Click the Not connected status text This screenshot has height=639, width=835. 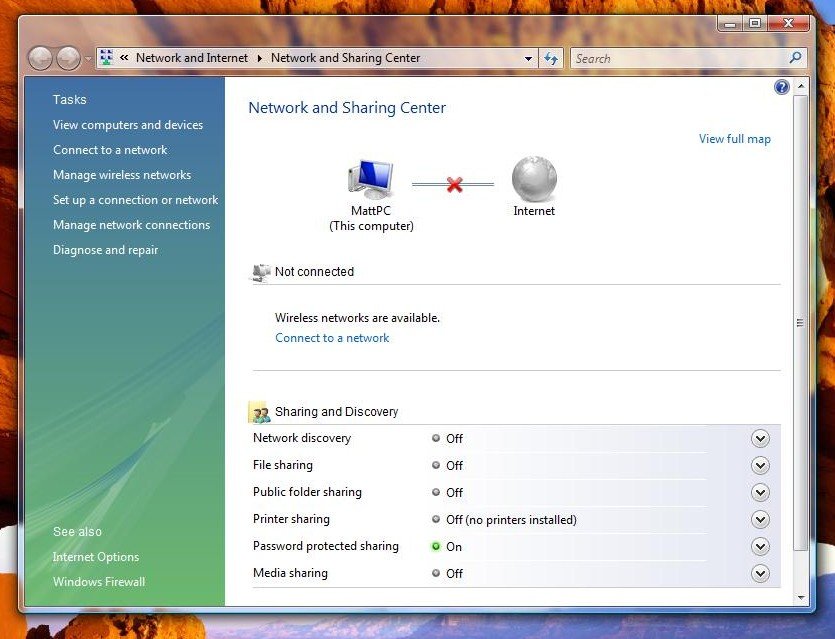pyautogui.click(x=314, y=272)
